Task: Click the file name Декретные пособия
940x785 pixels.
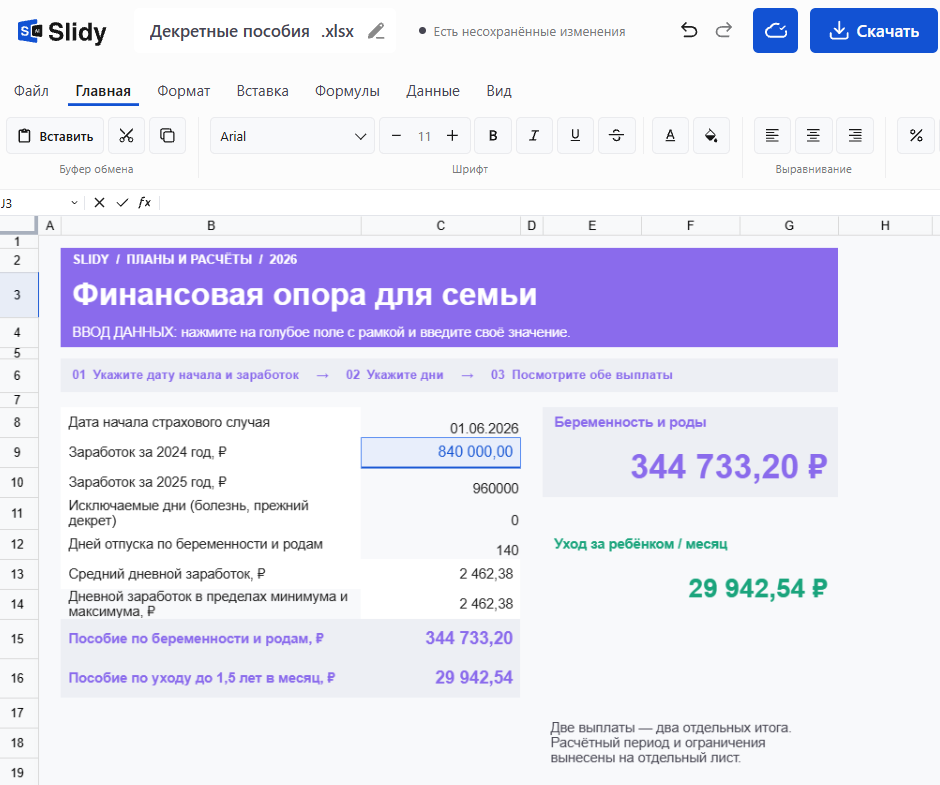Action: point(230,31)
